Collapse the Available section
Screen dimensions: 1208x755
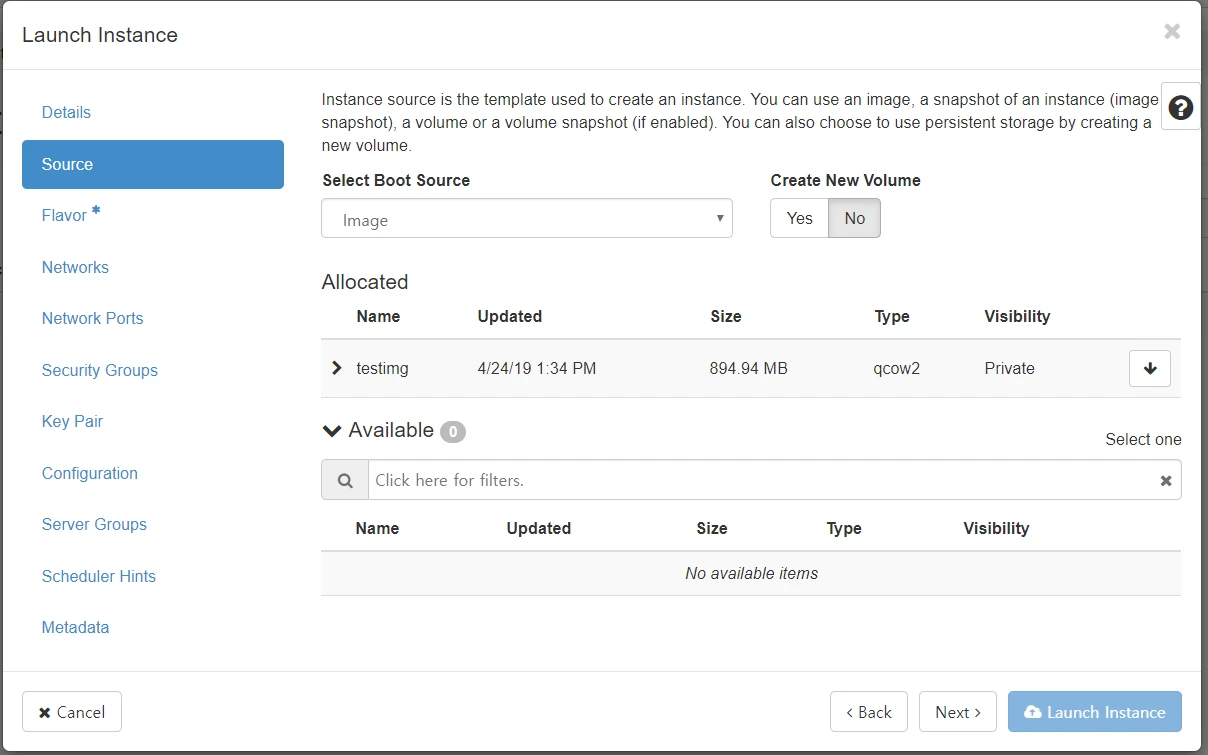click(332, 431)
